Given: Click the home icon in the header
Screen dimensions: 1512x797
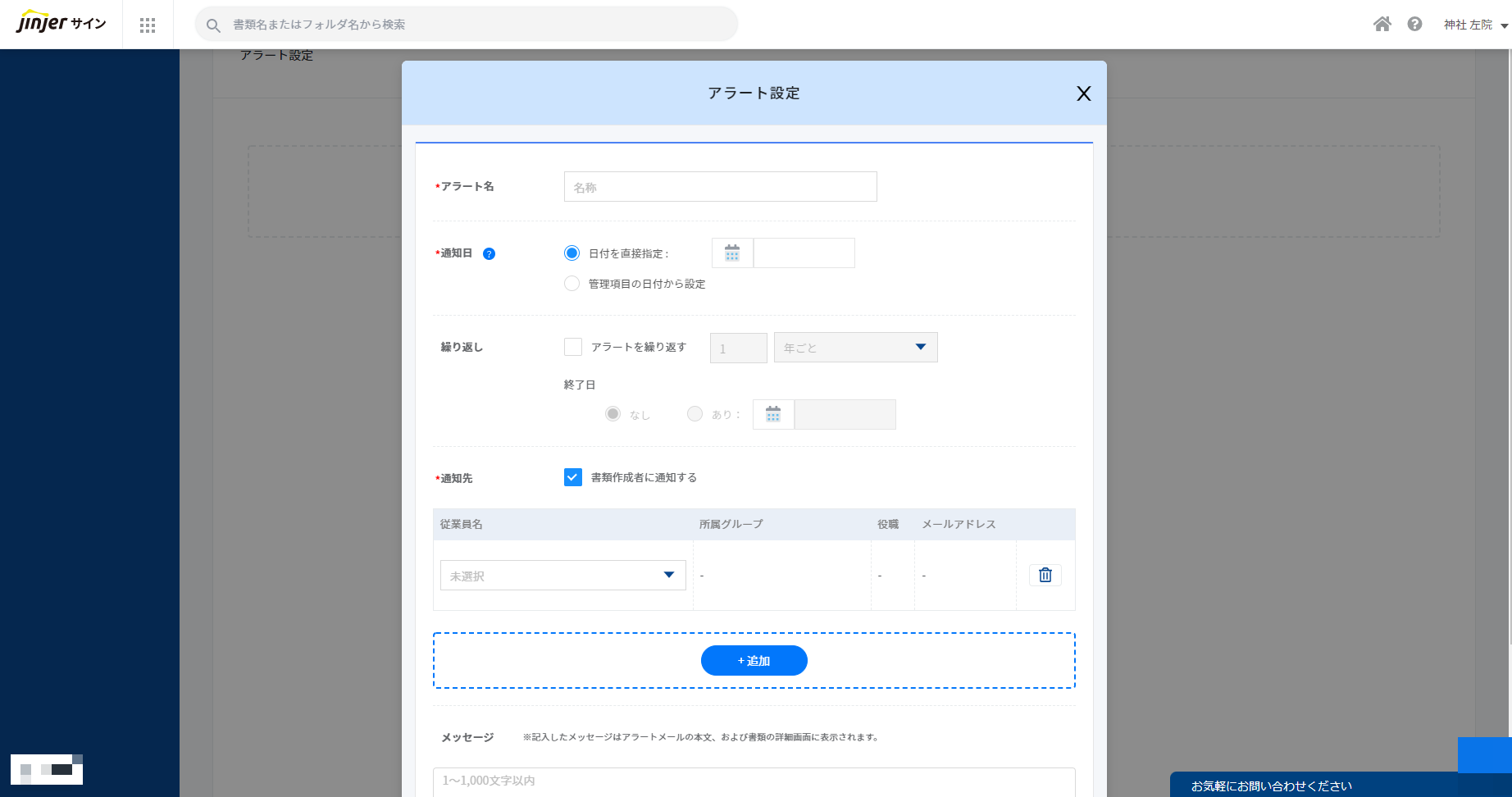Looking at the screenshot, I should [1382, 24].
